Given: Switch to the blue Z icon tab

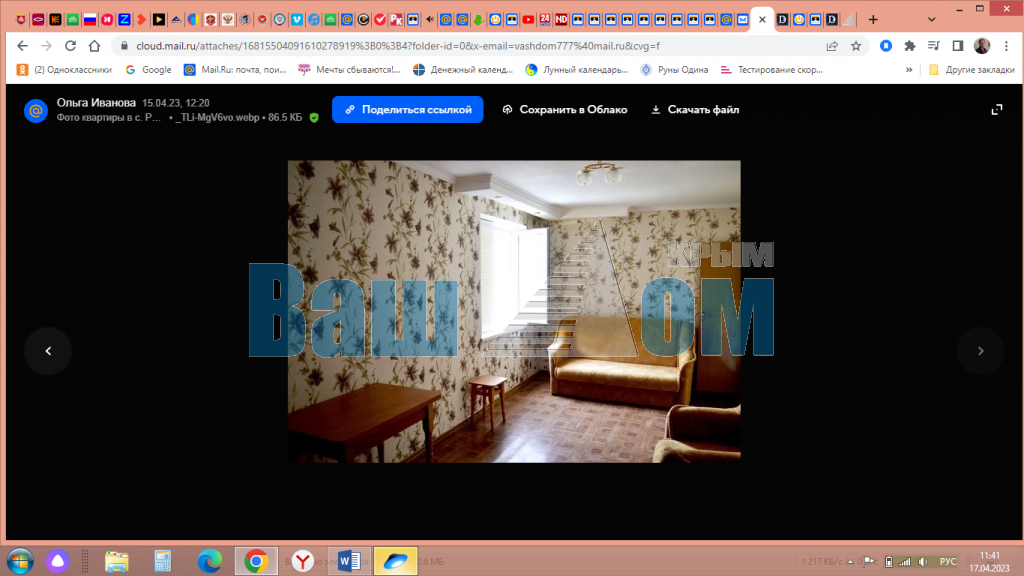Looking at the screenshot, I should tap(124, 20).
